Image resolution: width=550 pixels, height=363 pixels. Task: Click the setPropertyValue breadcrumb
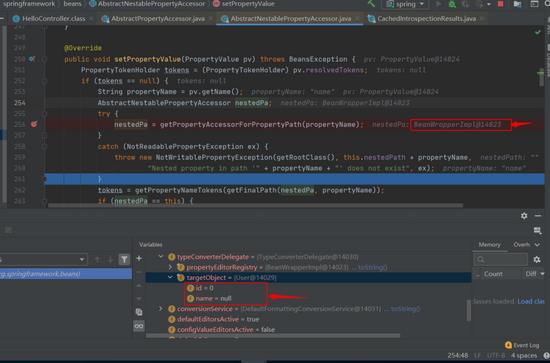click(x=244, y=4)
